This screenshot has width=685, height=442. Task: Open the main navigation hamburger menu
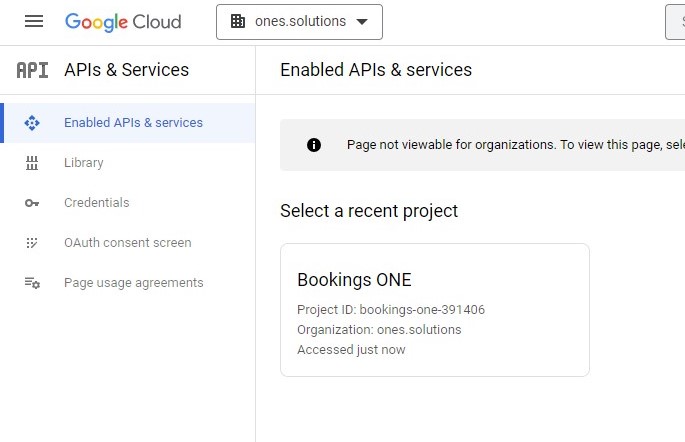[x=34, y=21]
